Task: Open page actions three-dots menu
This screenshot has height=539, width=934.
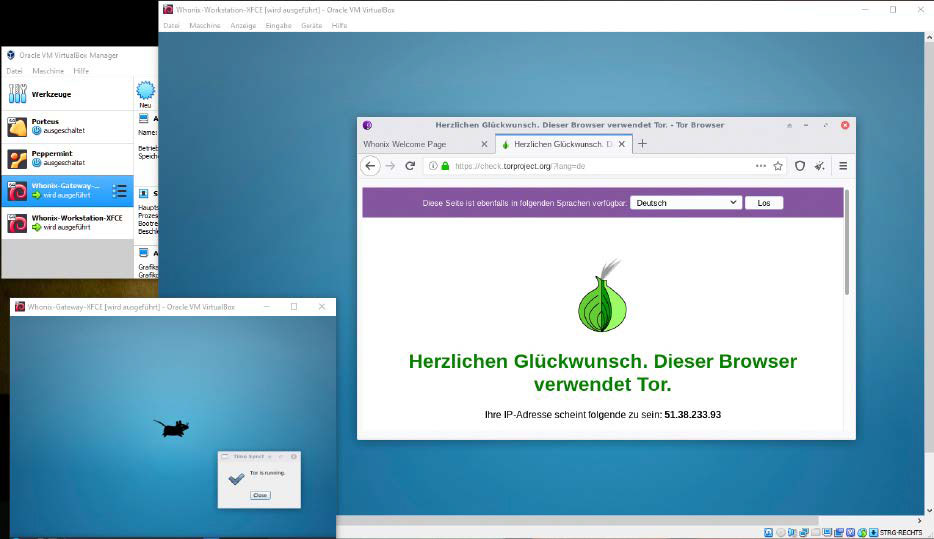Action: [761, 166]
